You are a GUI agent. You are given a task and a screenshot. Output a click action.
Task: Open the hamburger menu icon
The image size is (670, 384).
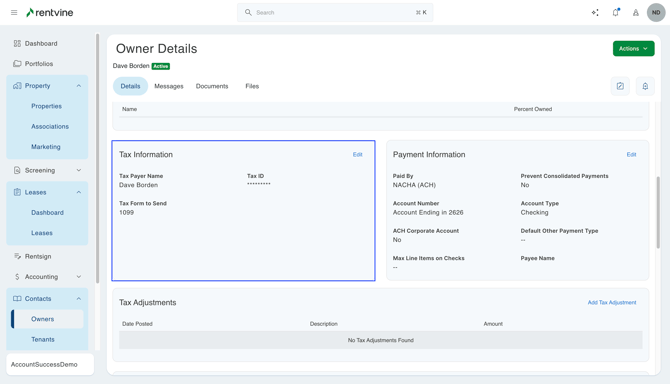tap(14, 12)
